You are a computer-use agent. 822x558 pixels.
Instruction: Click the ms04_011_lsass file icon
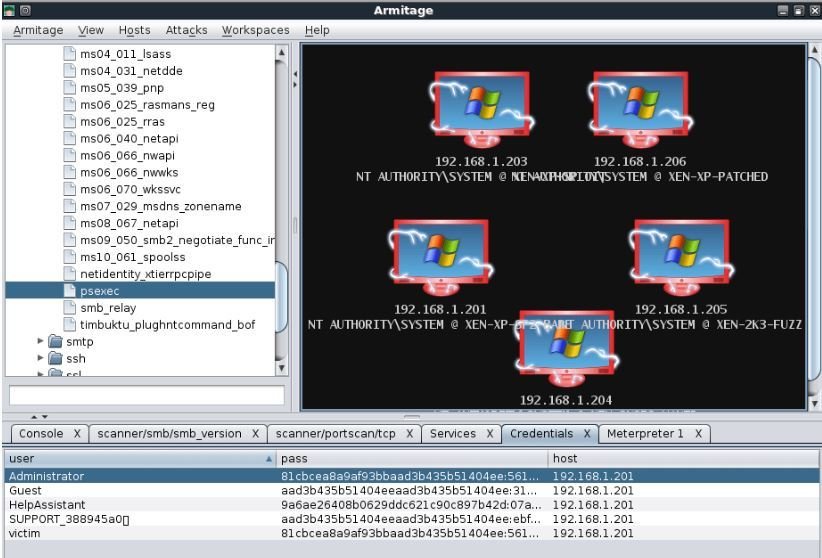[x=69, y=53]
